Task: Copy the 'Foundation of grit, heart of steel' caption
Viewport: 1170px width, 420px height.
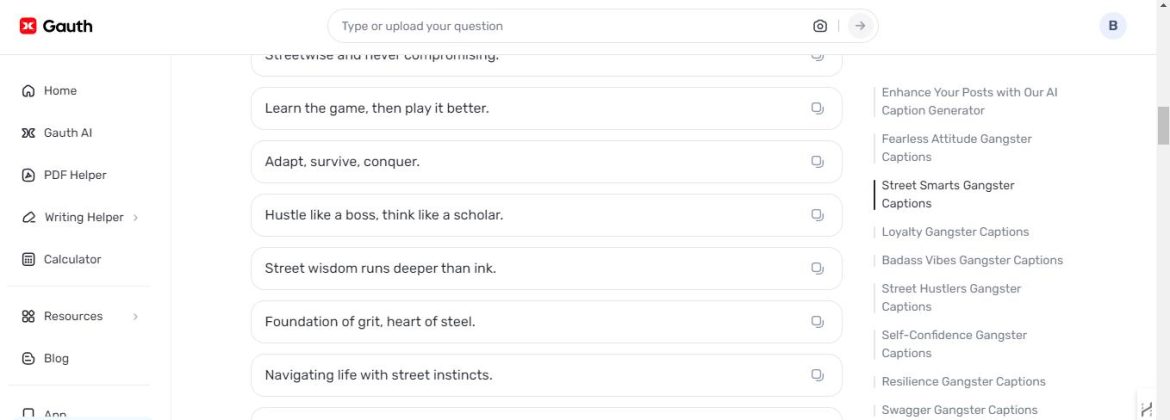Action: [x=817, y=322]
